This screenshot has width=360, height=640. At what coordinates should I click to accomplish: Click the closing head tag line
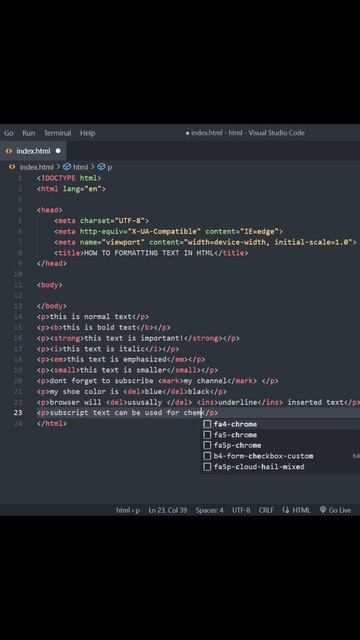[51, 264]
